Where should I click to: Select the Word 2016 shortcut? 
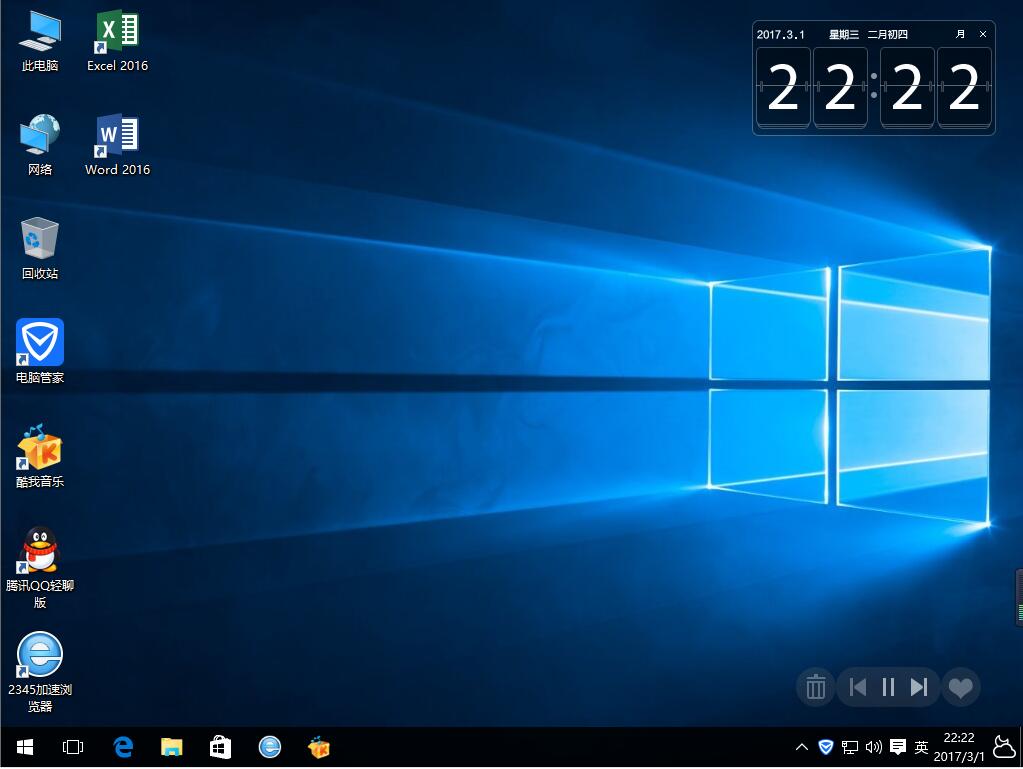click(x=117, y=144)
